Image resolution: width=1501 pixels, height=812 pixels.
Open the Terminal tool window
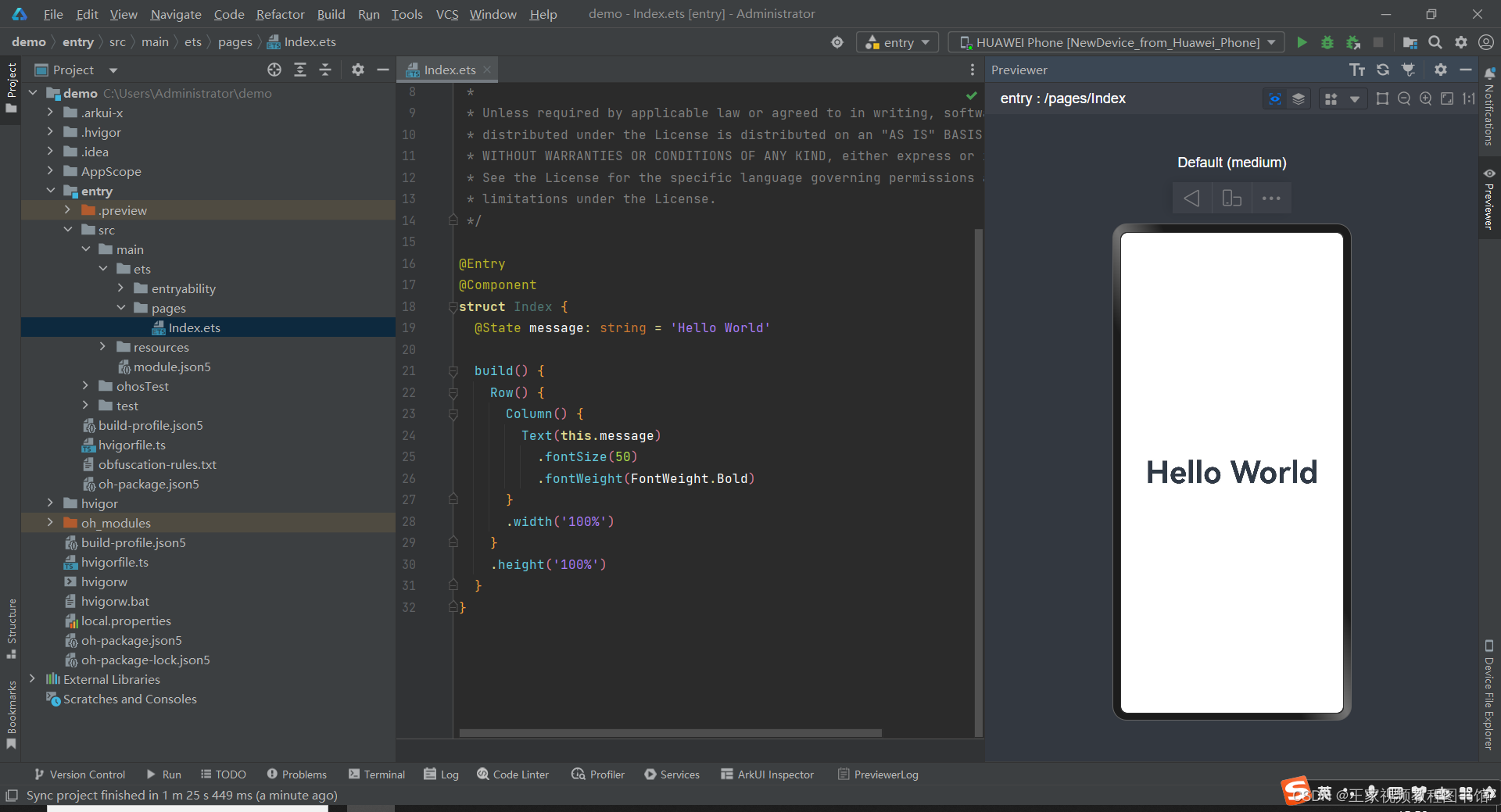click(x=377, y=774)
